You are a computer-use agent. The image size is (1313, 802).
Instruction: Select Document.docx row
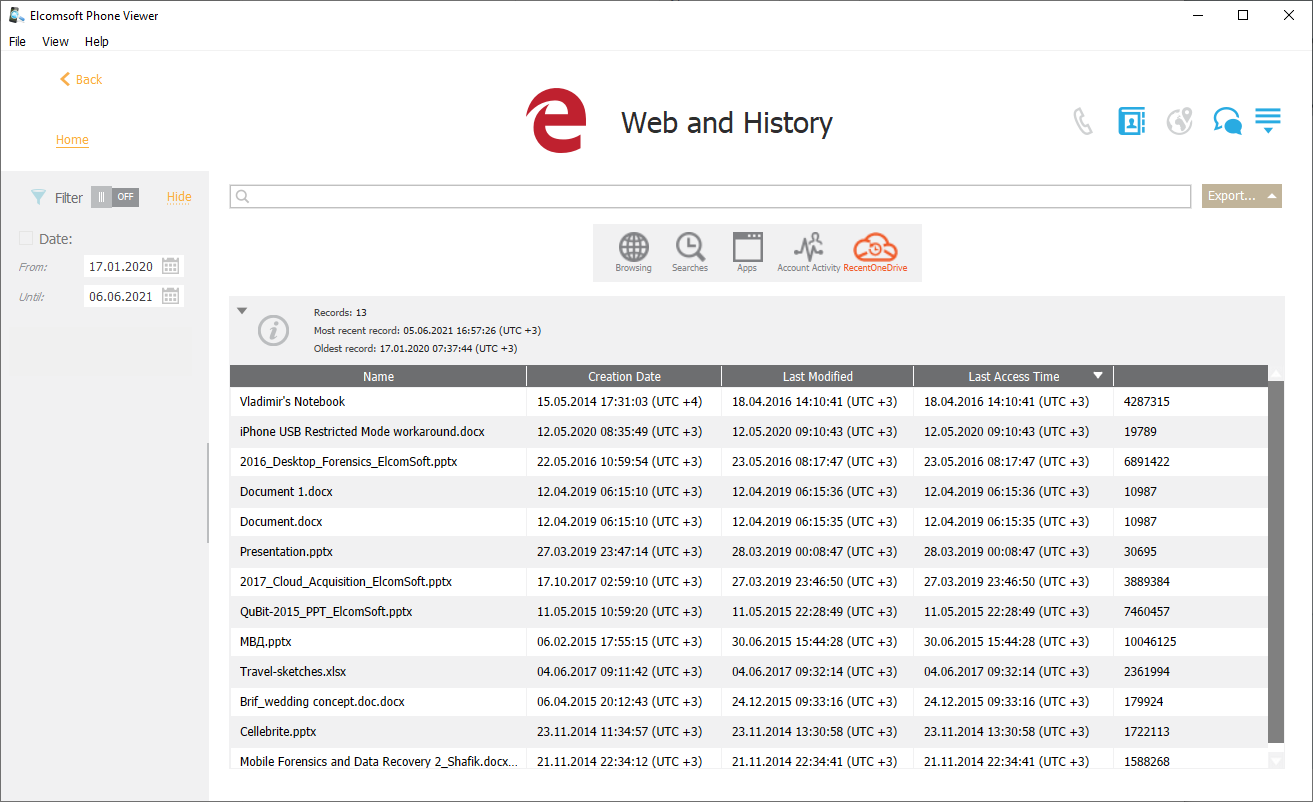(749, 522)
